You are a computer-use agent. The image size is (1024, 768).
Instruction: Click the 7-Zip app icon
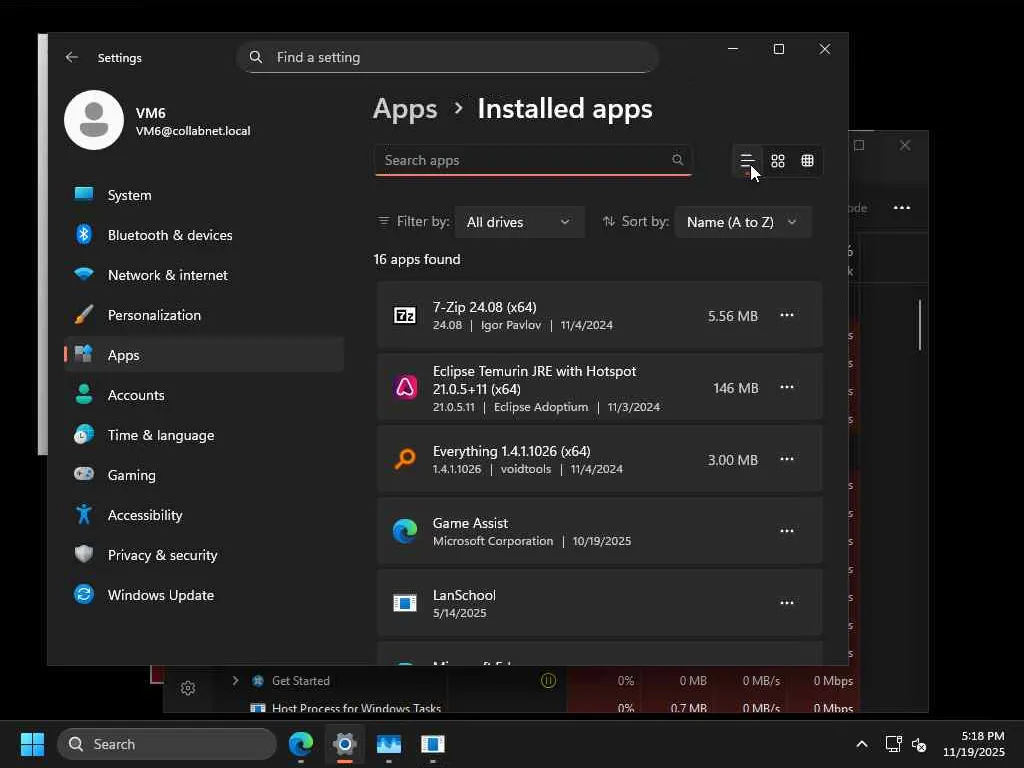point(405,315)
